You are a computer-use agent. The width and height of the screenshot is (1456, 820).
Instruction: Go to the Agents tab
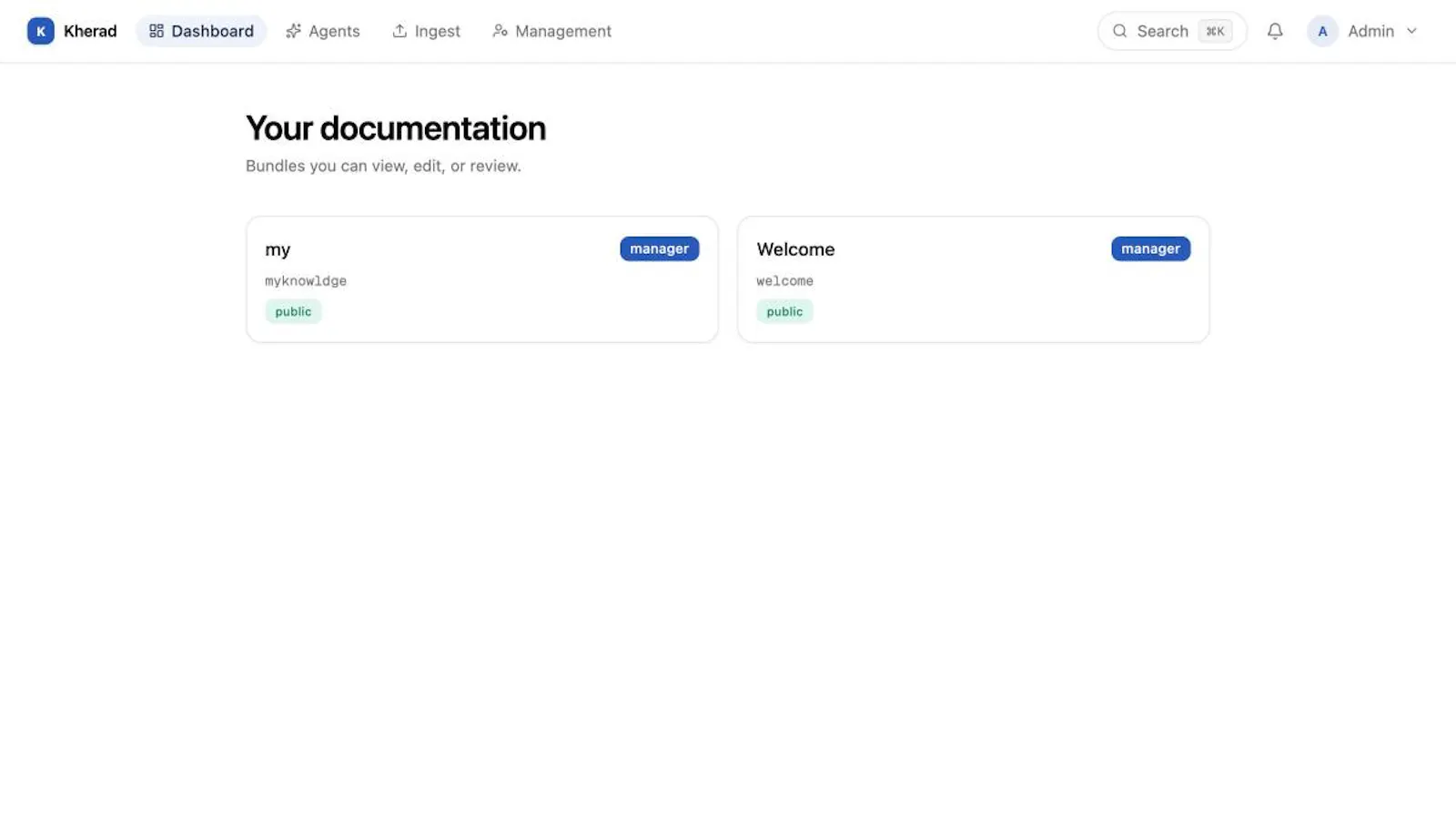pyautogui.click(x=323, y=31)
